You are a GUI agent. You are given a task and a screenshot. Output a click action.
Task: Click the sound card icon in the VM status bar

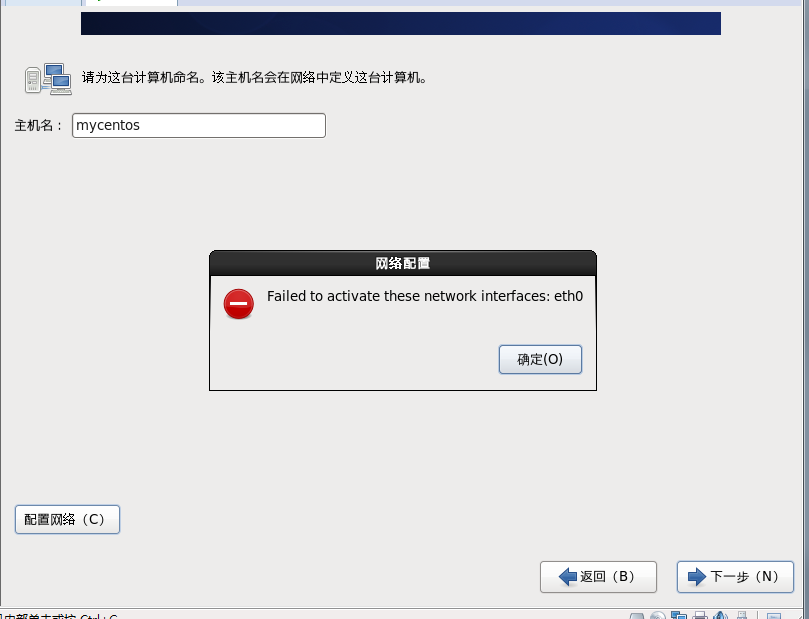(721, 615)
